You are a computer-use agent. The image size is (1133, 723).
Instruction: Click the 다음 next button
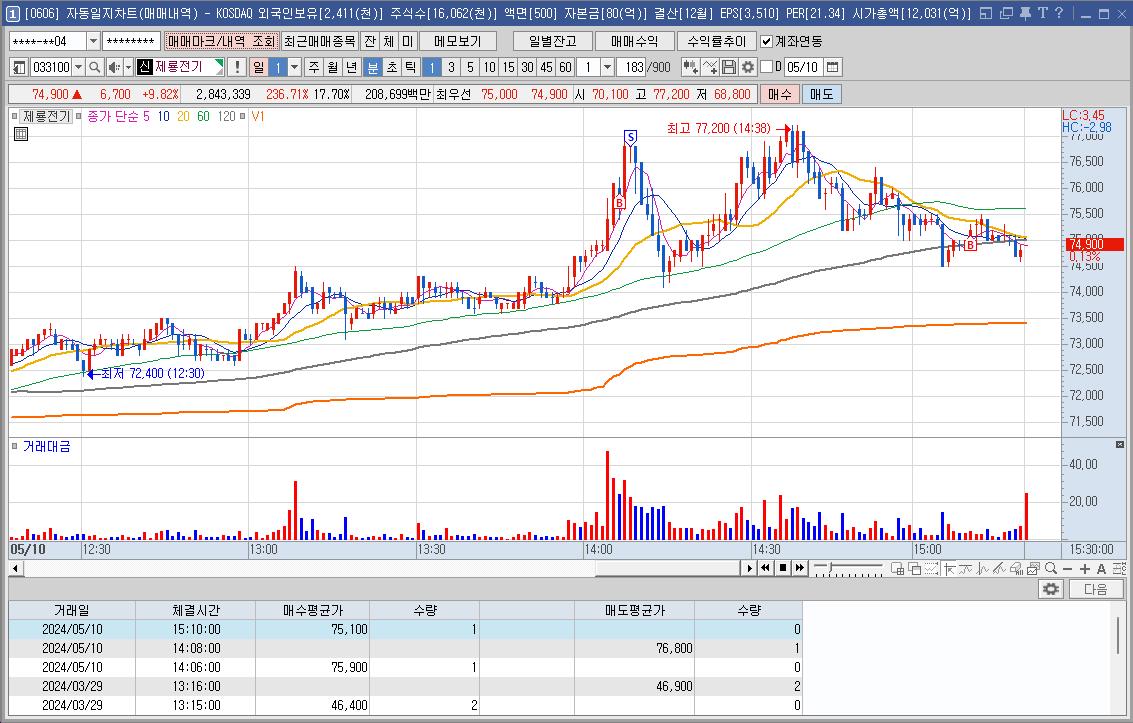(1095, 589)
